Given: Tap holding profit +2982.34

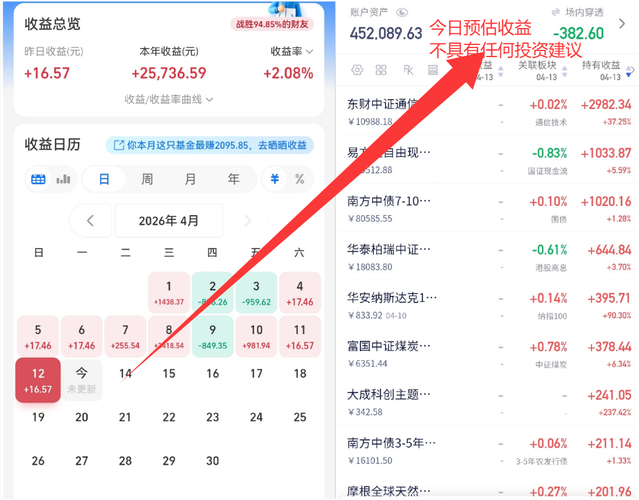Looking at the screenshot, I should pos(606,105).
